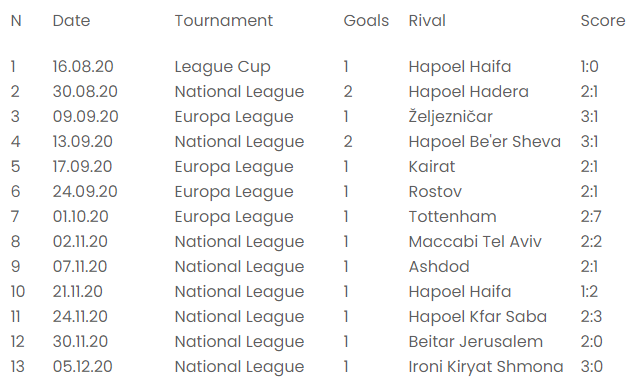Click Hapoel Kfar Saba rival name
This screenshot has width=644, height=387.
(478, 317)
